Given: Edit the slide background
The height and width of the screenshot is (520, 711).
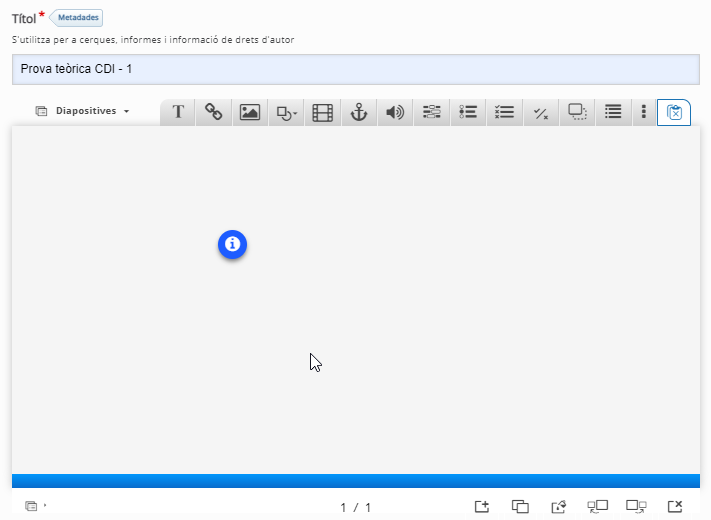Looking at the screenshot, I should [x=559, y=506].
